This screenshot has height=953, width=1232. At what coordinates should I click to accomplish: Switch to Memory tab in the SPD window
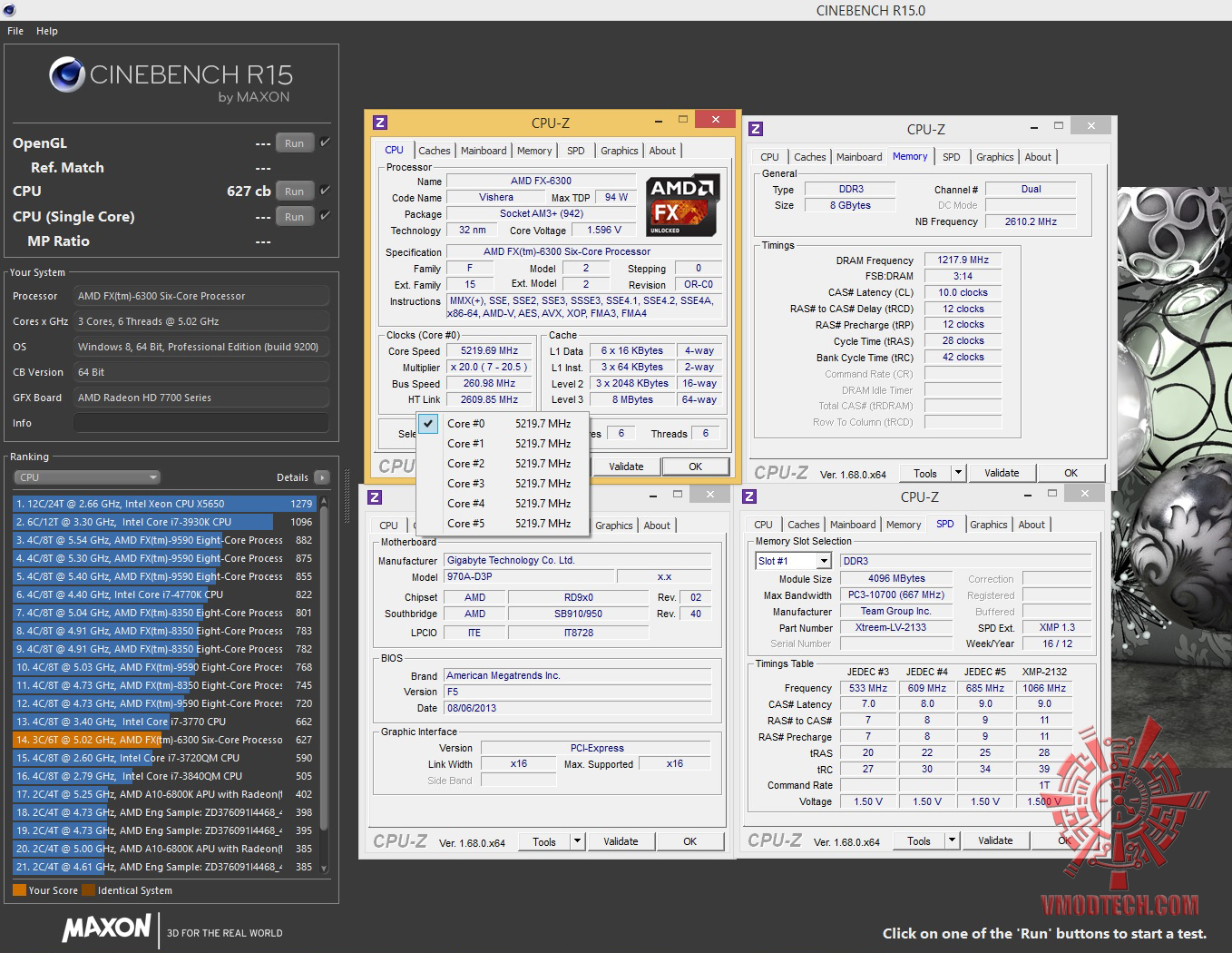pos(904,525)
